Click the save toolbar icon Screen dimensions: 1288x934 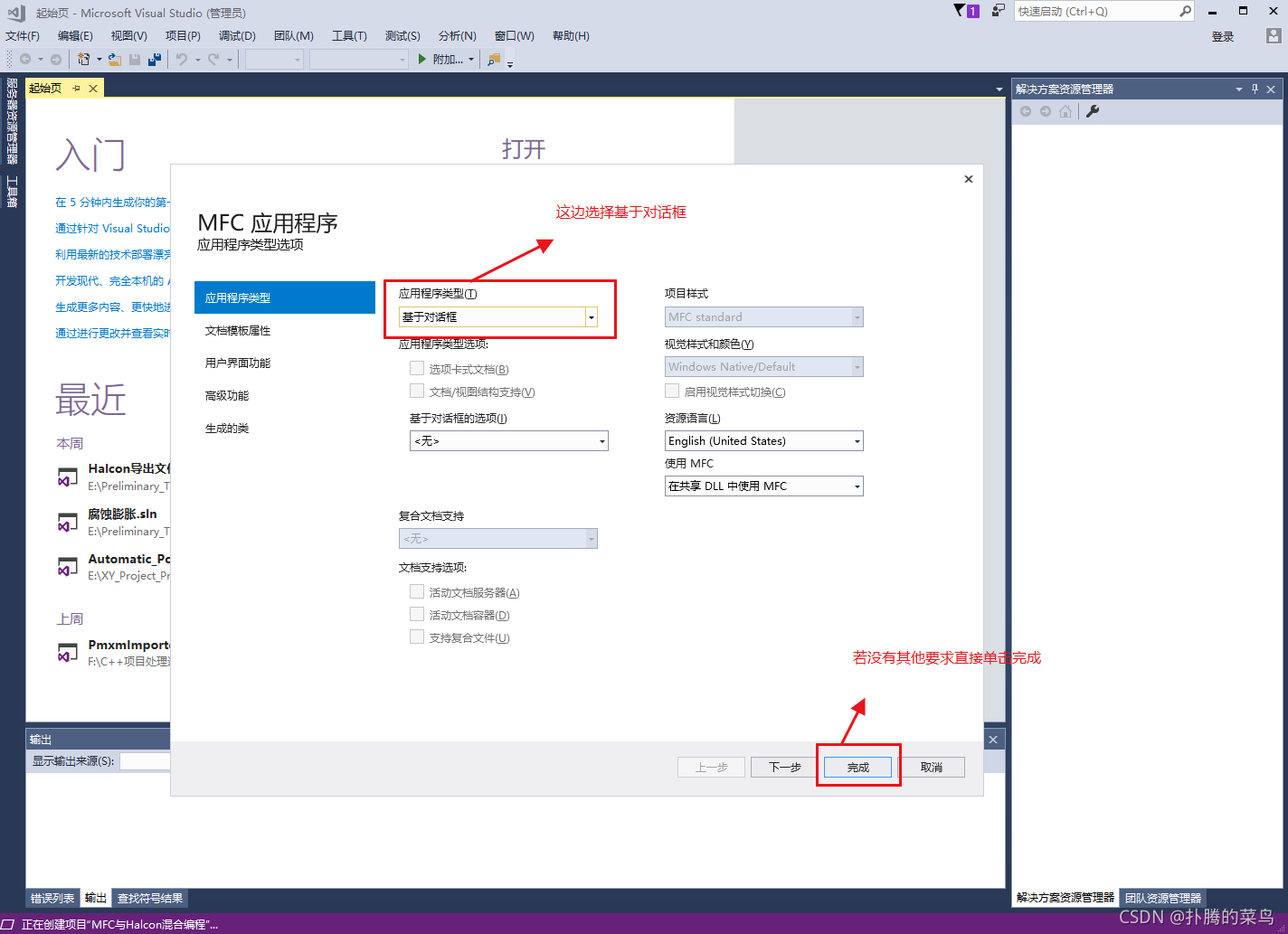pos(135,60)
